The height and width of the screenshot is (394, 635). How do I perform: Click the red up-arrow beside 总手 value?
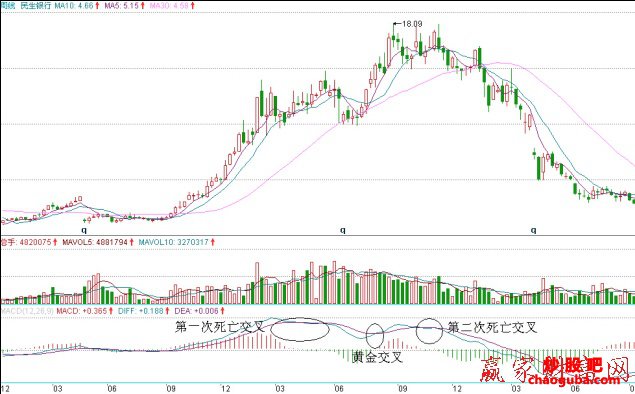[55, 242]
